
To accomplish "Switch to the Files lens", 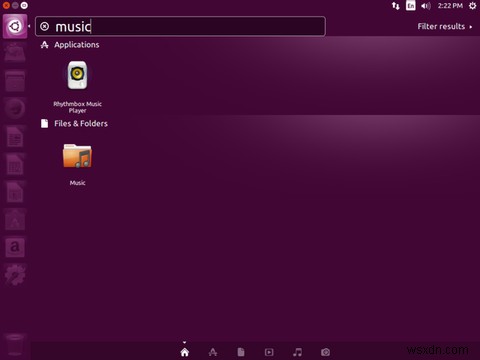I will (x=241, y=352).
